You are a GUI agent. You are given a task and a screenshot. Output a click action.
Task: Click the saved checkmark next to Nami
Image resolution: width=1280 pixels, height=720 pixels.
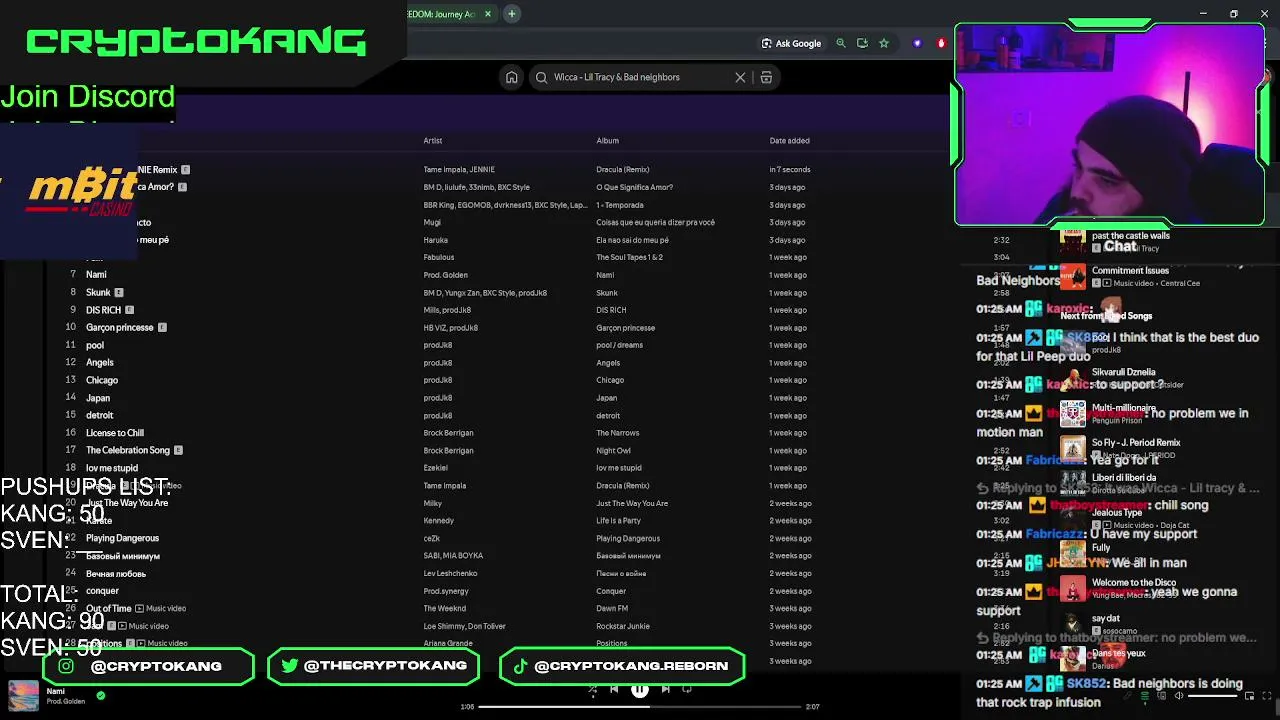click(x=100, y=695)
